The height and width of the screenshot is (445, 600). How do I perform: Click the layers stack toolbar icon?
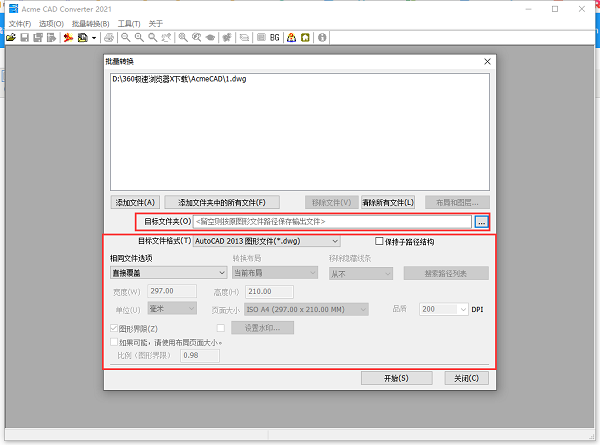point(244,37)
